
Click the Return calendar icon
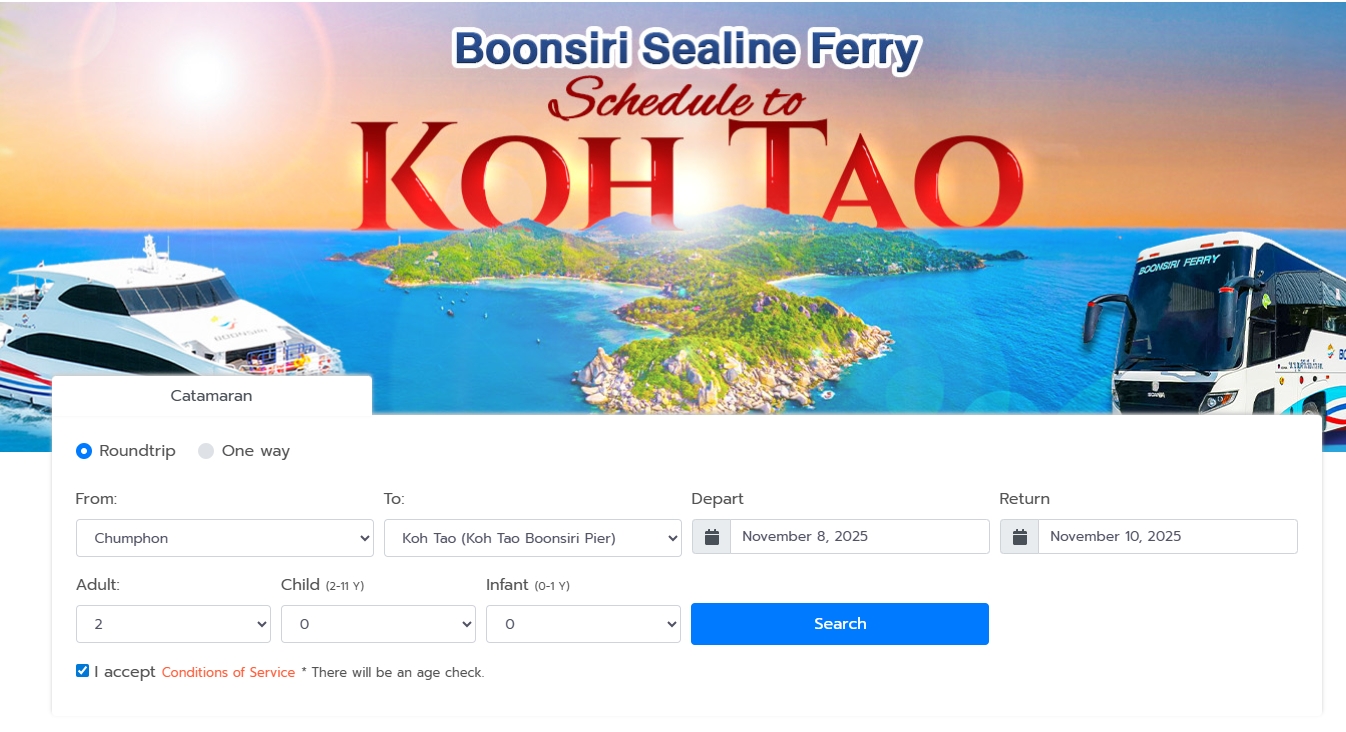pyautogui.click(x=1019, y=537)
